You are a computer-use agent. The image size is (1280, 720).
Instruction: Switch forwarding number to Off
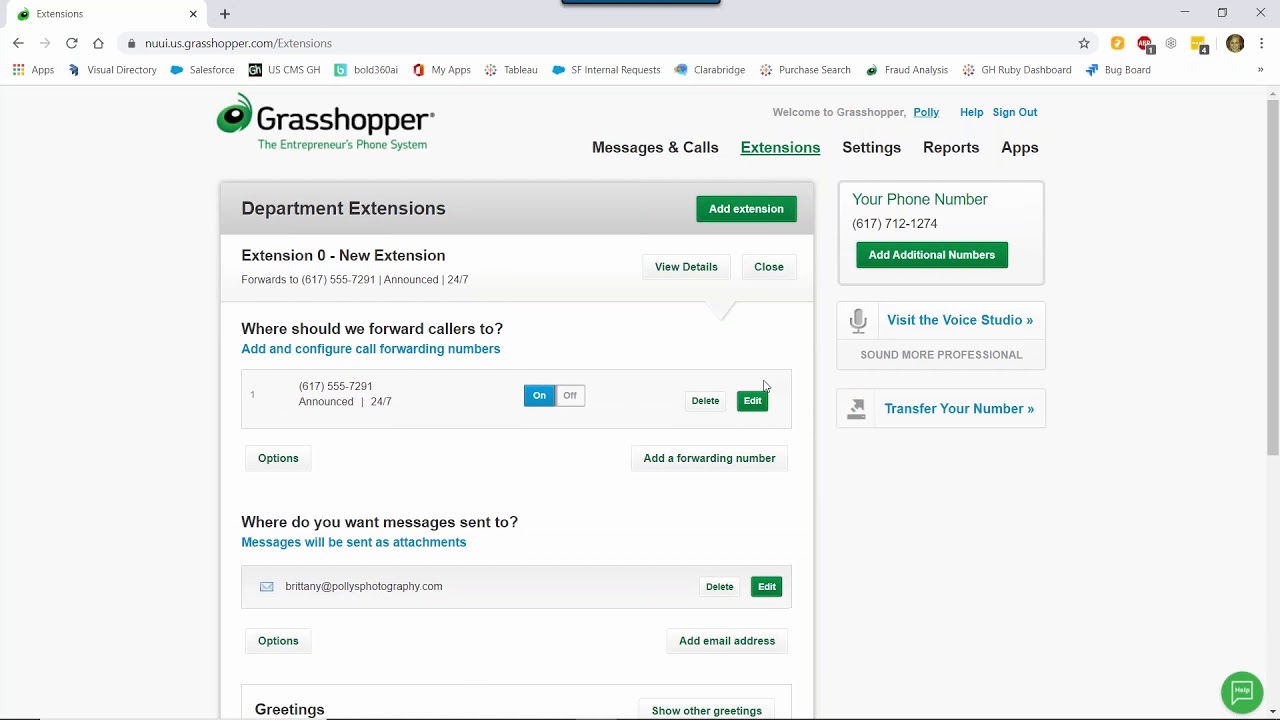pos(570,396)
